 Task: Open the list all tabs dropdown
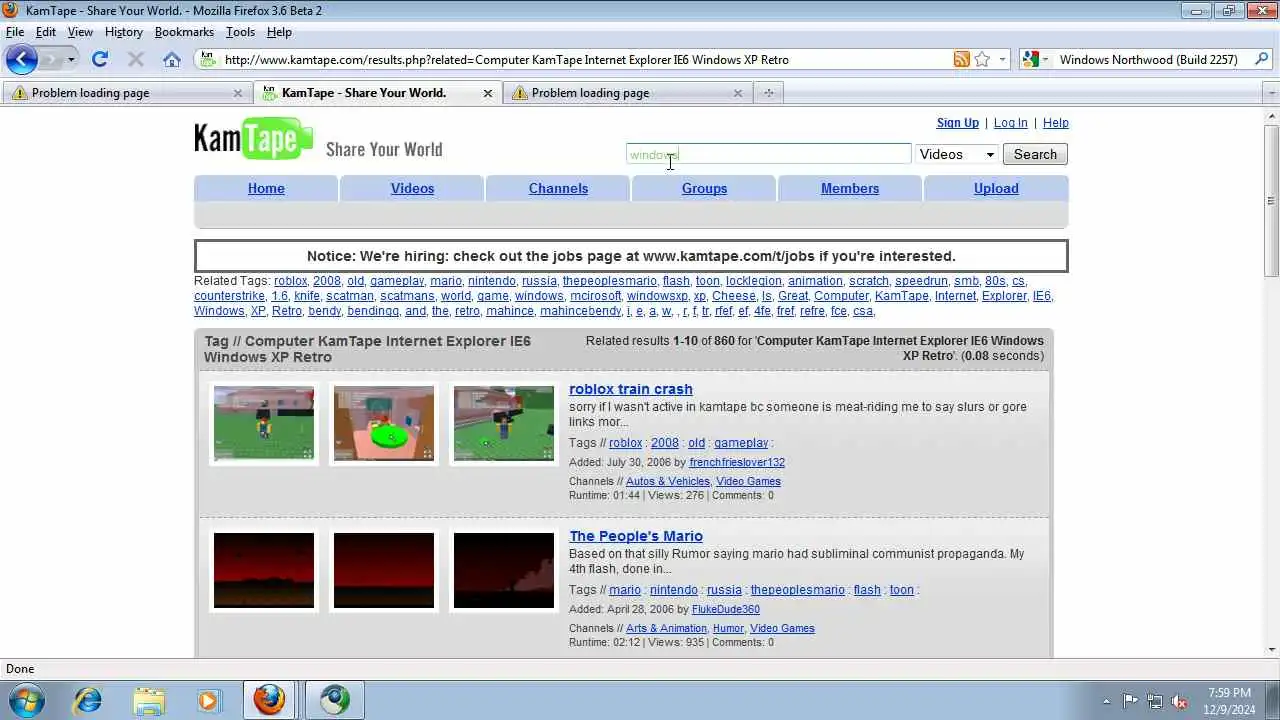(1271, 93)
